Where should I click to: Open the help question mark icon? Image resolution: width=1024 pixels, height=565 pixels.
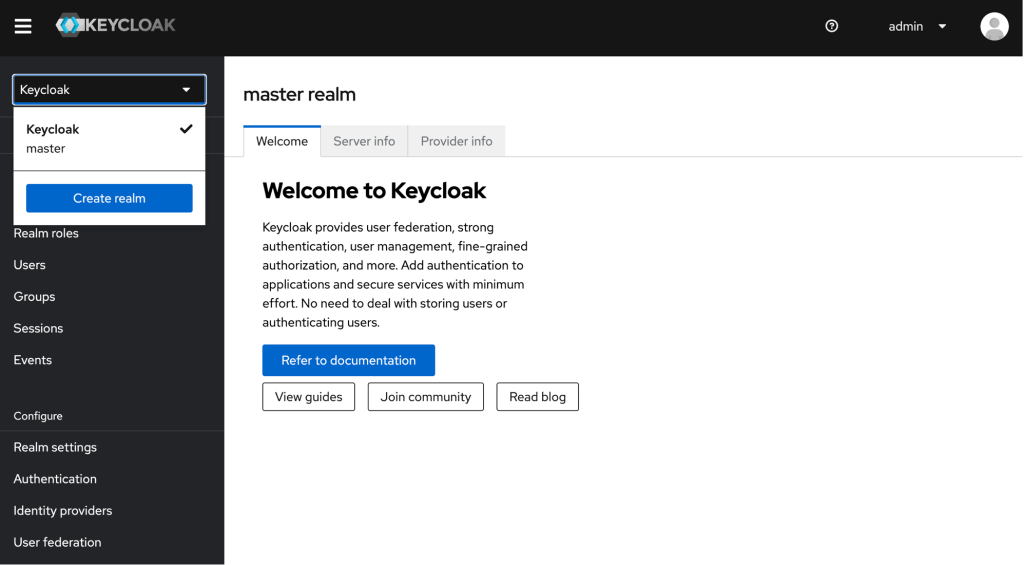click(831, 26)
